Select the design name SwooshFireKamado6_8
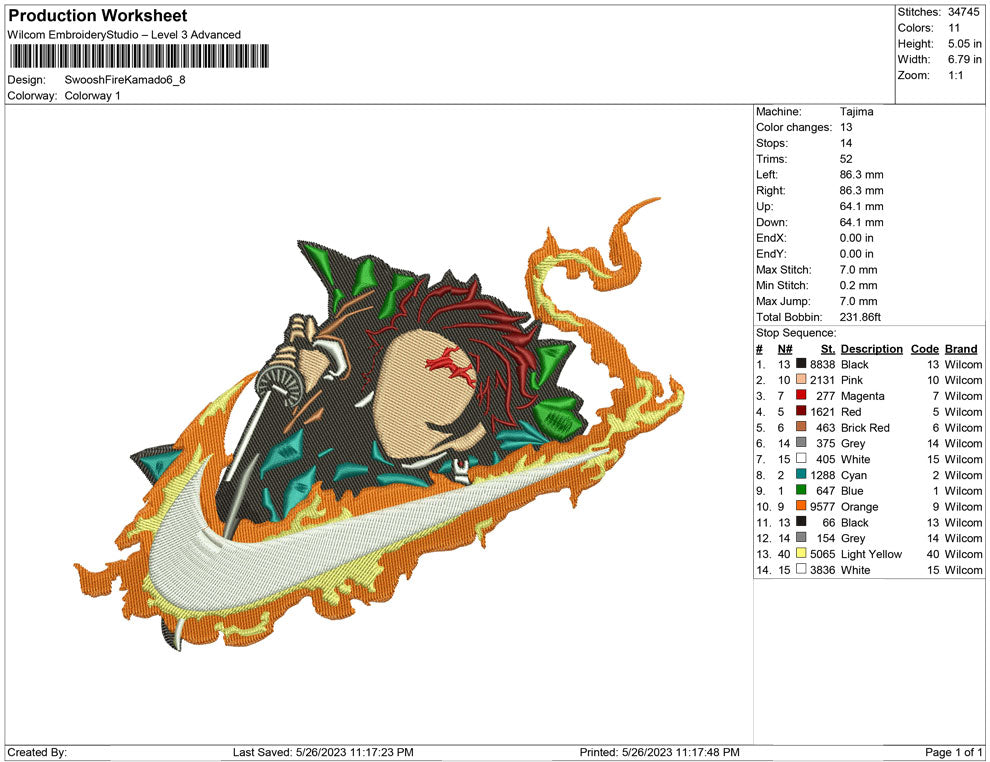Image resolution: width=990 pixels, height=762 pixels. coord(125,80)
